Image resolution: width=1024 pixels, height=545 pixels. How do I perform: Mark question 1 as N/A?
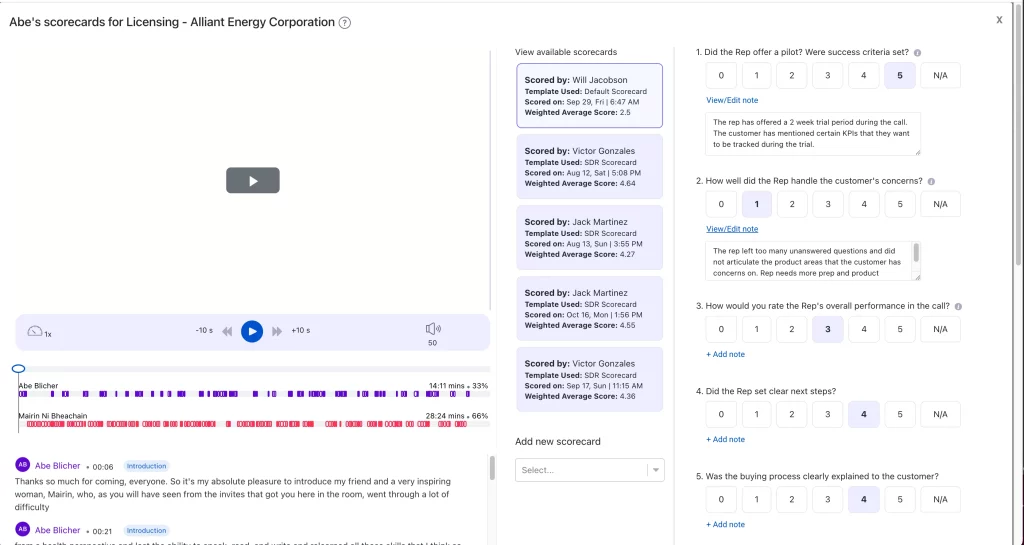[940, 76]
